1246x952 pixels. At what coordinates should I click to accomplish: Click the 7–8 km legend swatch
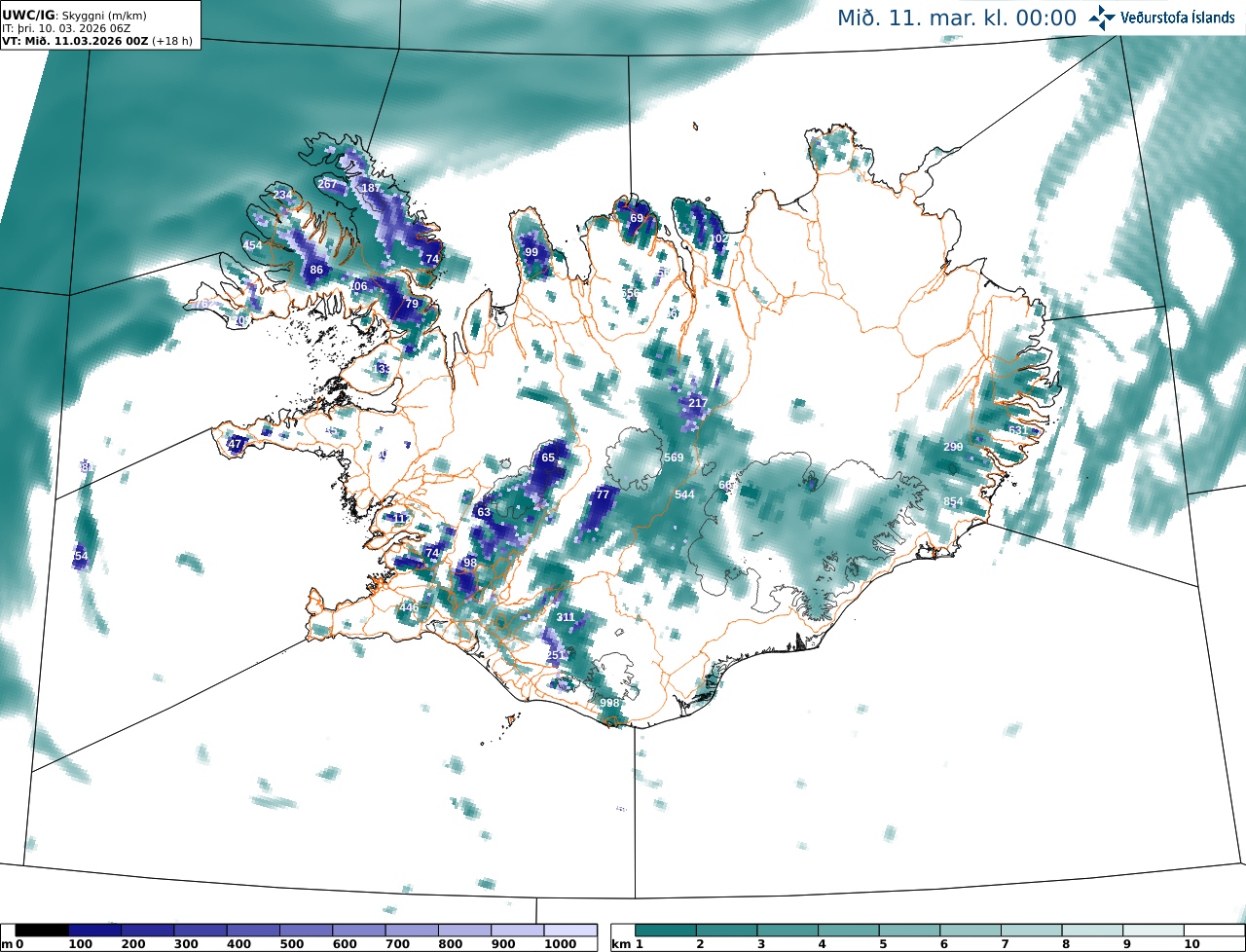[x=1032, y=932]
